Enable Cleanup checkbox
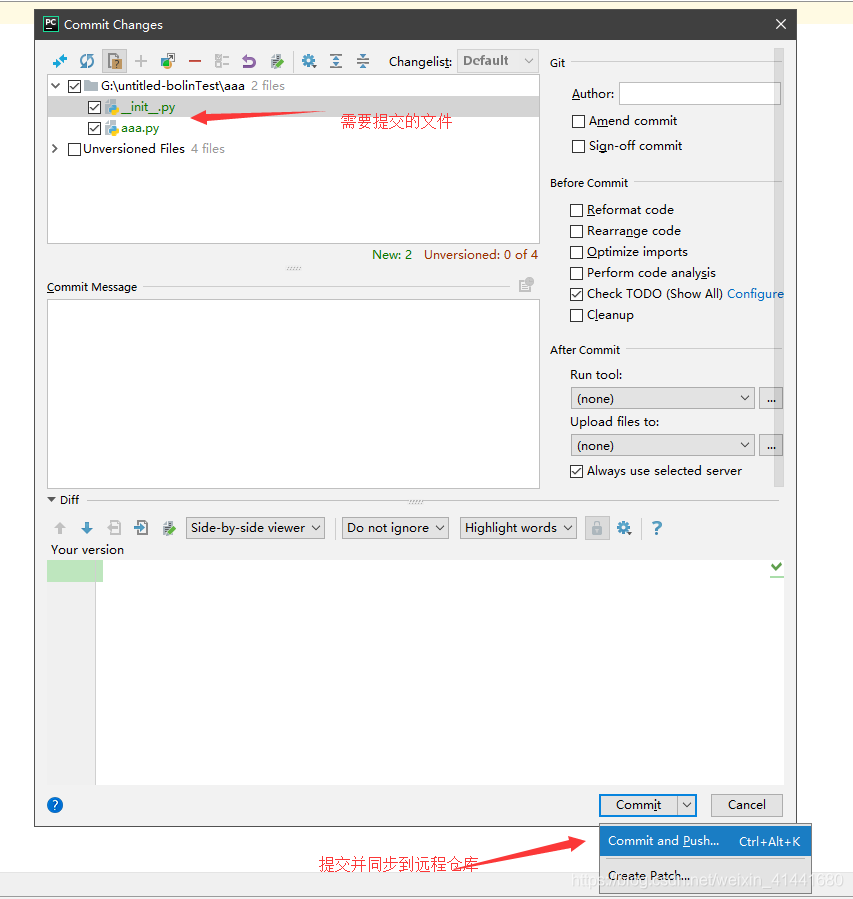 pyautogui.click(x=577, y=315)
